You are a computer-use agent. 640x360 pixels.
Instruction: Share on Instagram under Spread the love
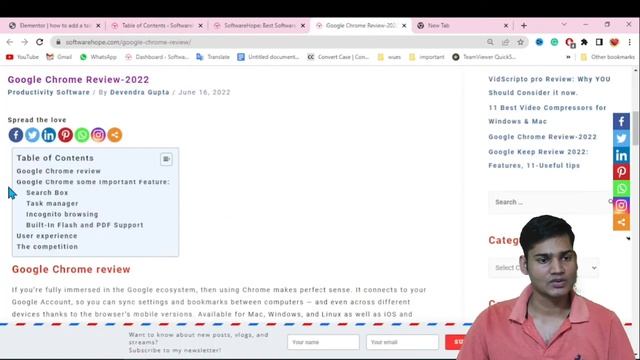[98, 135]
